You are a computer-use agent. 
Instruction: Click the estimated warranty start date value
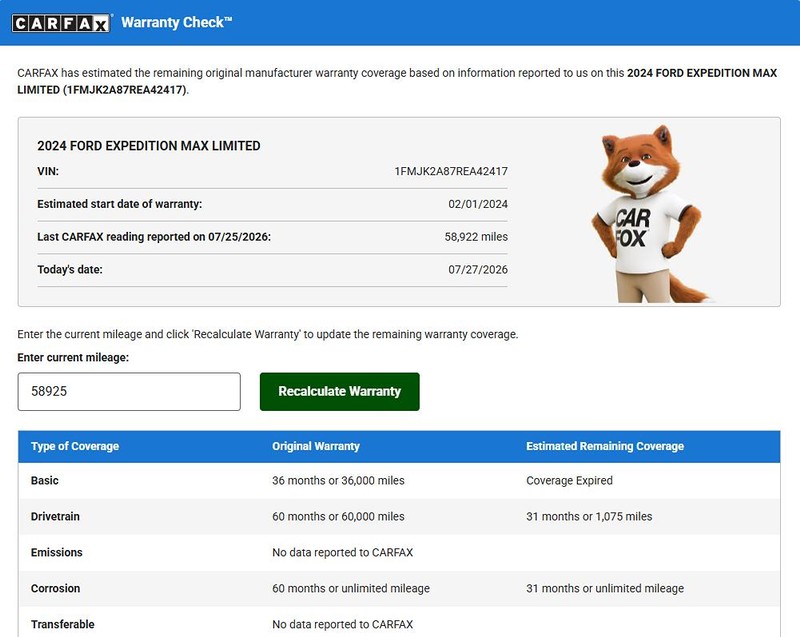coord(478,204)
